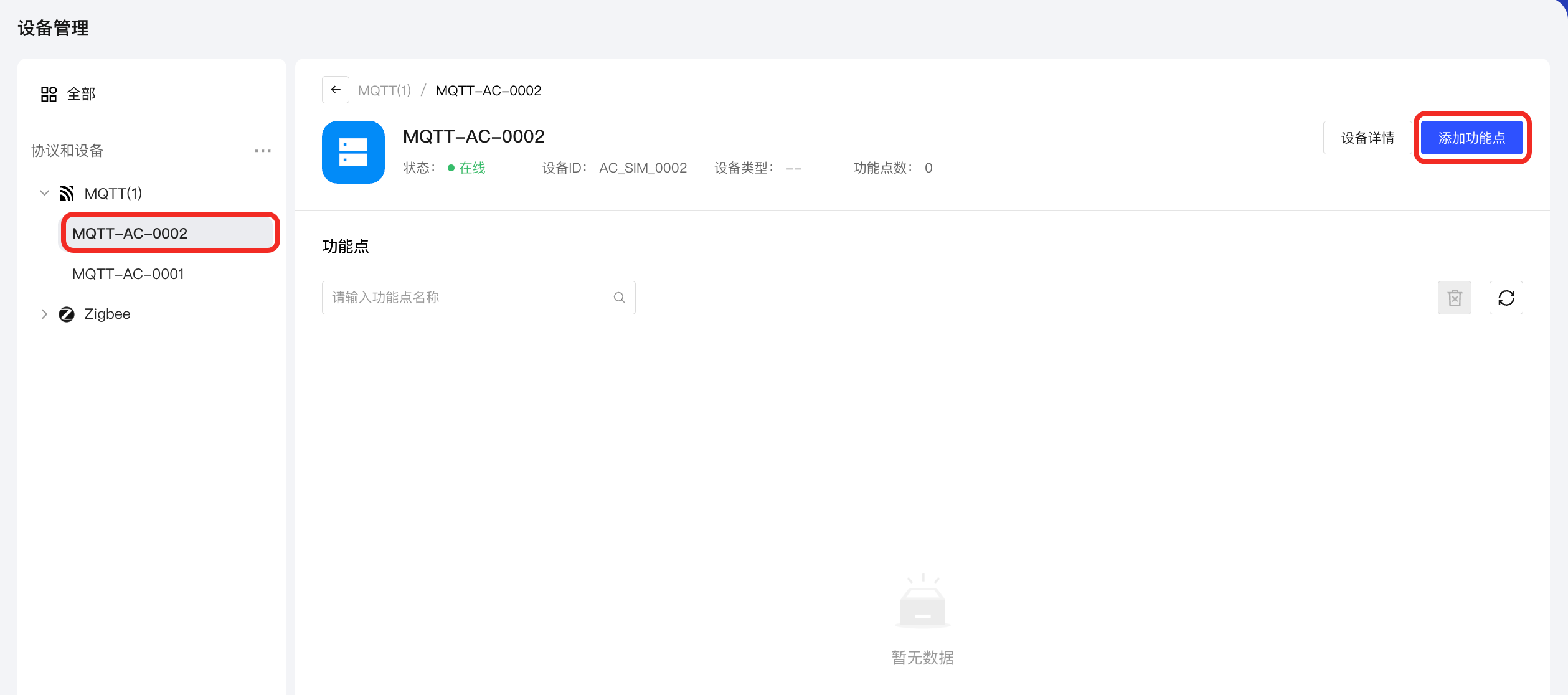Click the 暂无数据 empty state text
The width and height of the screenshot is (1568, 695).
(x=923, y=658)
